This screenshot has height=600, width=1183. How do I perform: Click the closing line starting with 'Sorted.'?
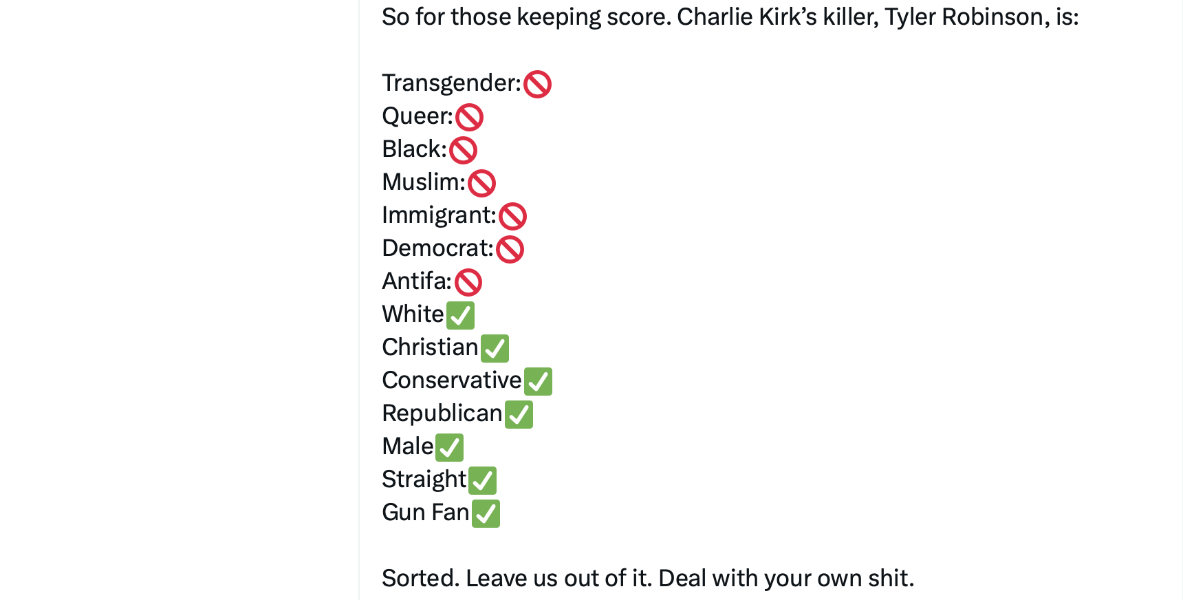click(648, 578)
